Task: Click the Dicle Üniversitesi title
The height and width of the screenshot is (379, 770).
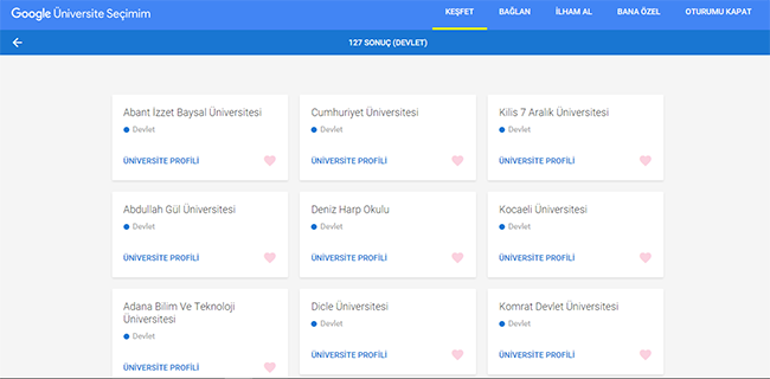Action: pos(350,307)
